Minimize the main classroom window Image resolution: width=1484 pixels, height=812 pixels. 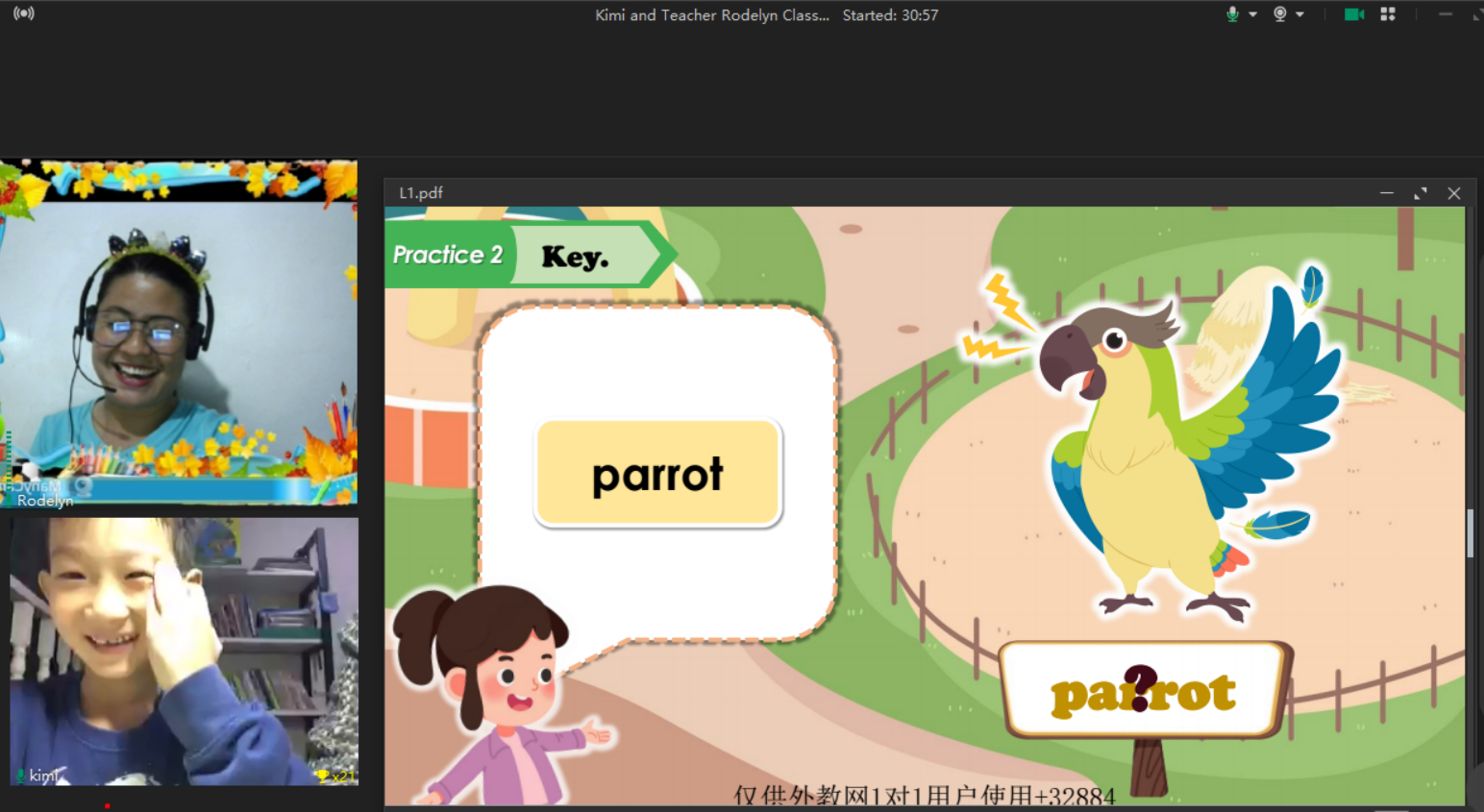pos(1445,13)
